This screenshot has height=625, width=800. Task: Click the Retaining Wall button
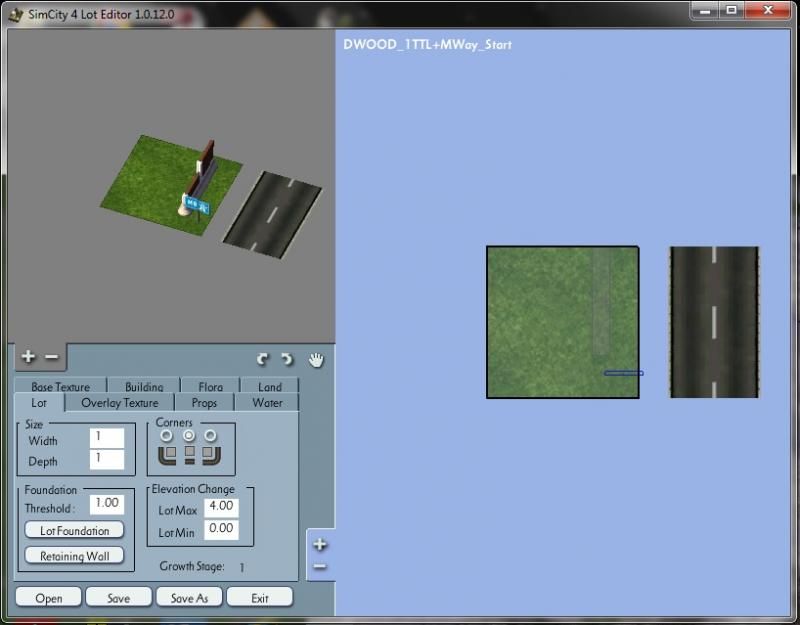pyautogui.click(x=74, y=556)
